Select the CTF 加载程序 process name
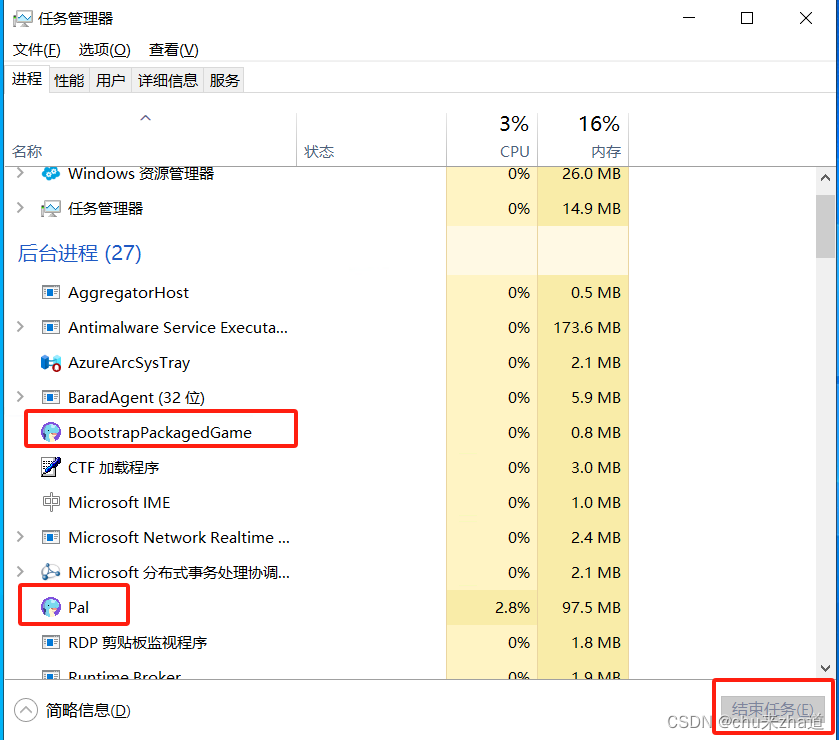The height and width of the screenshot is (740, 839). (x=113, y=468)
